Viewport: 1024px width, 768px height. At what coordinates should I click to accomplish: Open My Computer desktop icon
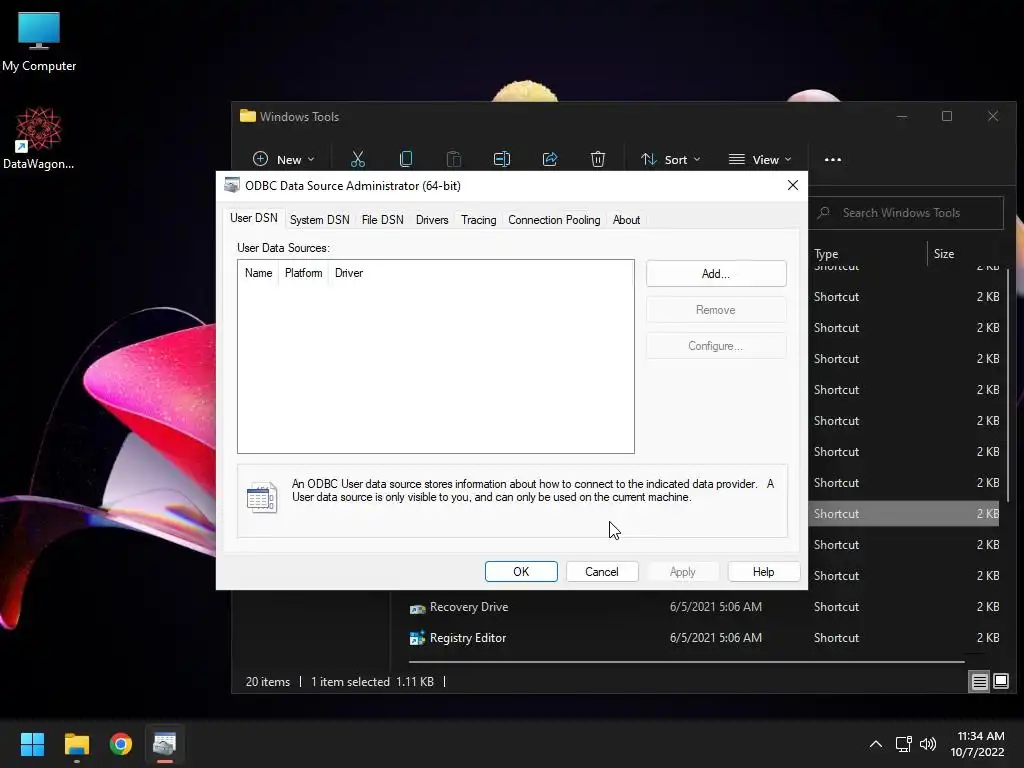point(39,42)
